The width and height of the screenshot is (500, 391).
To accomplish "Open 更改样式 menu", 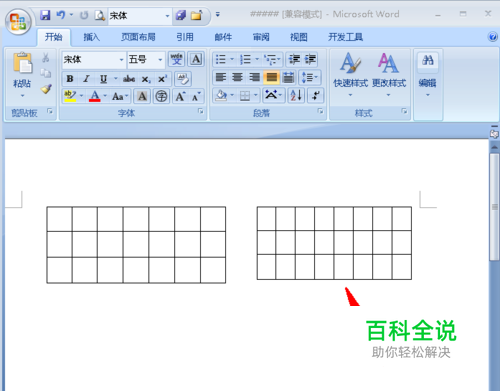I will [389, 75].
